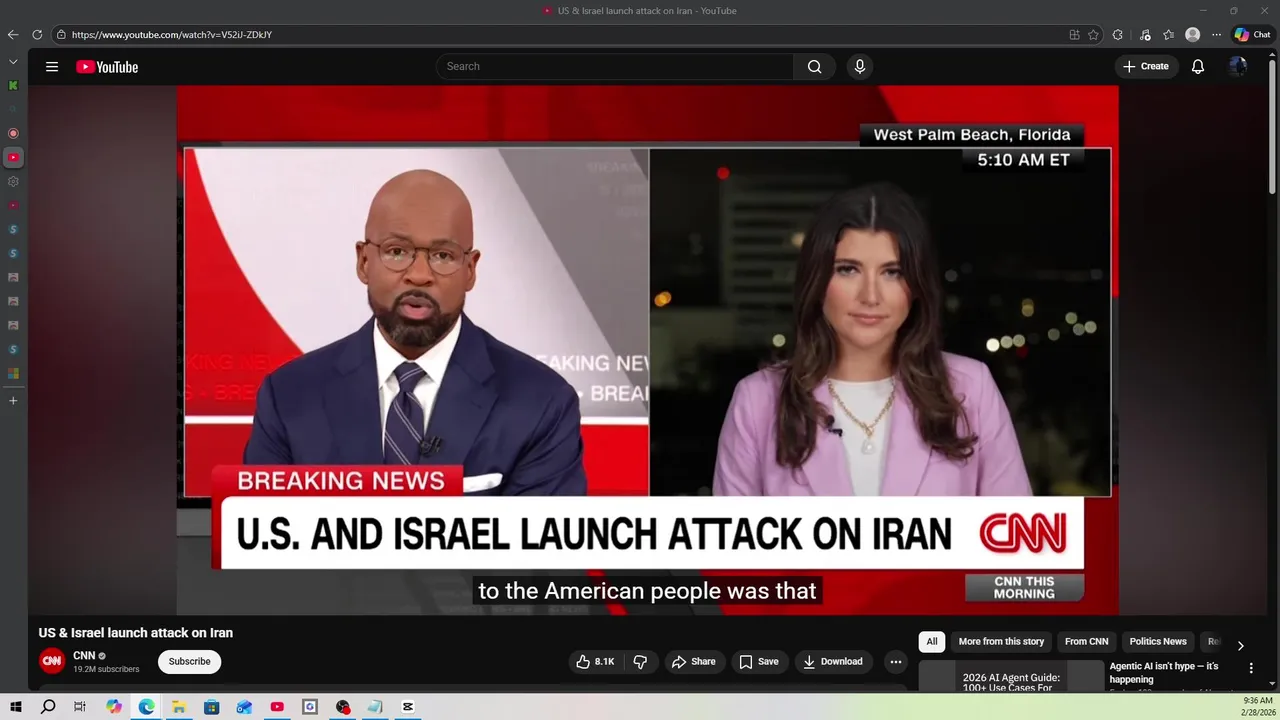1280x720 pixels.
Task: Add a new tab with plus button
Action: pos(13,400)
